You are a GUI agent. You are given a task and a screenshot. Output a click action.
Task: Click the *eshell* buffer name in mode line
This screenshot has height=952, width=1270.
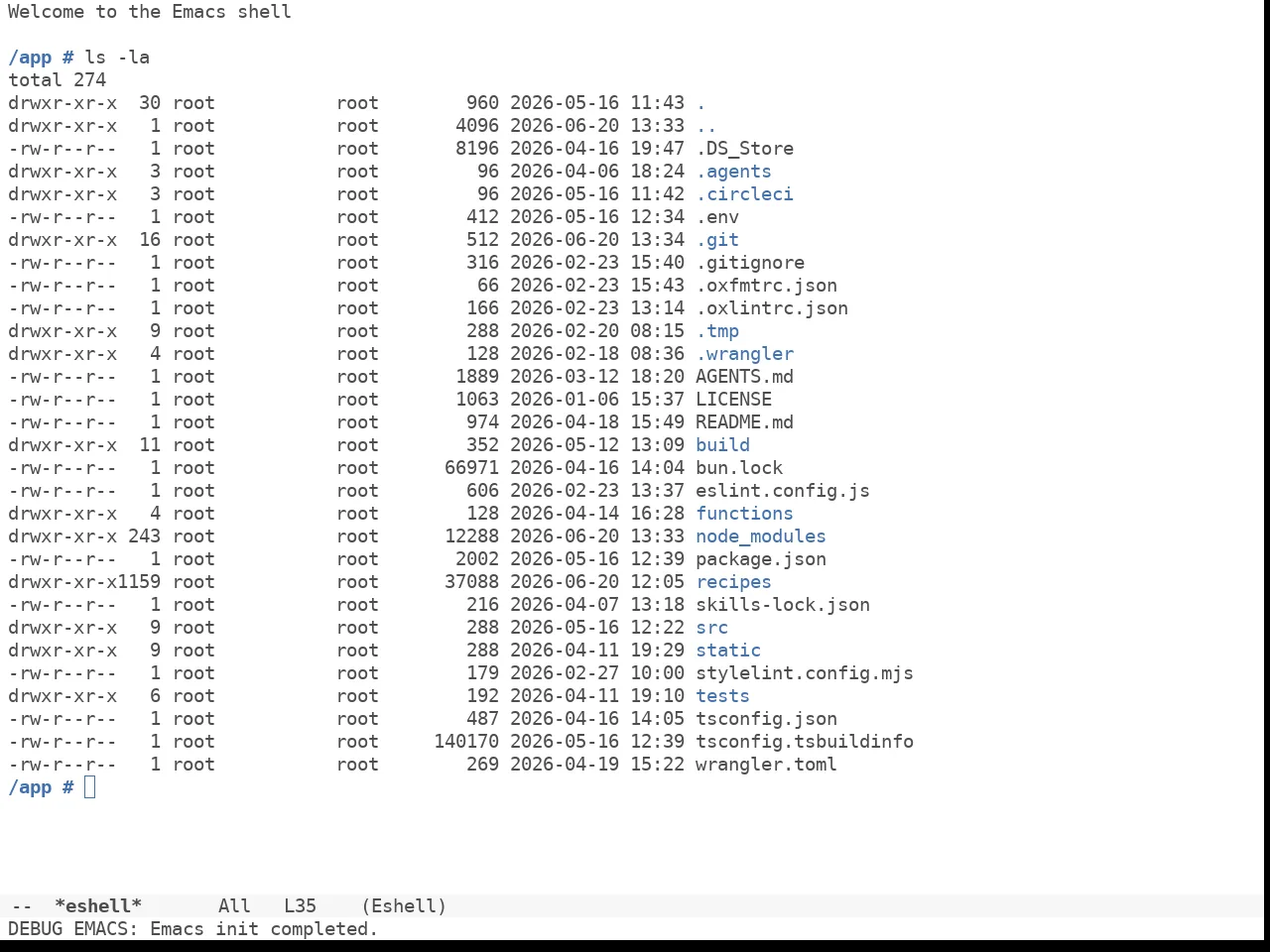point(98,906)
